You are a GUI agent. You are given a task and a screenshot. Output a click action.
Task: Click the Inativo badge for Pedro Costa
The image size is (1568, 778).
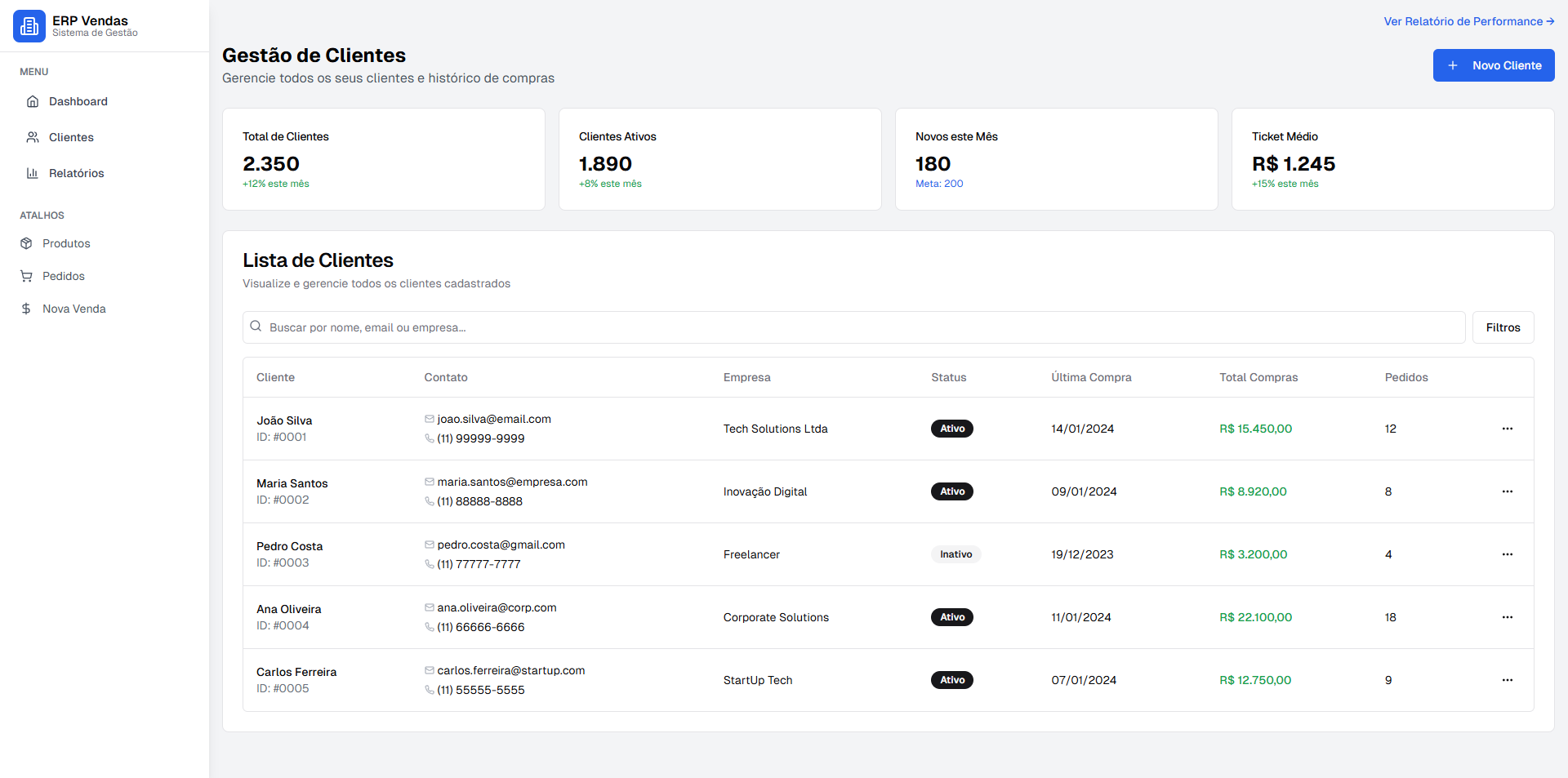point(955,554)
